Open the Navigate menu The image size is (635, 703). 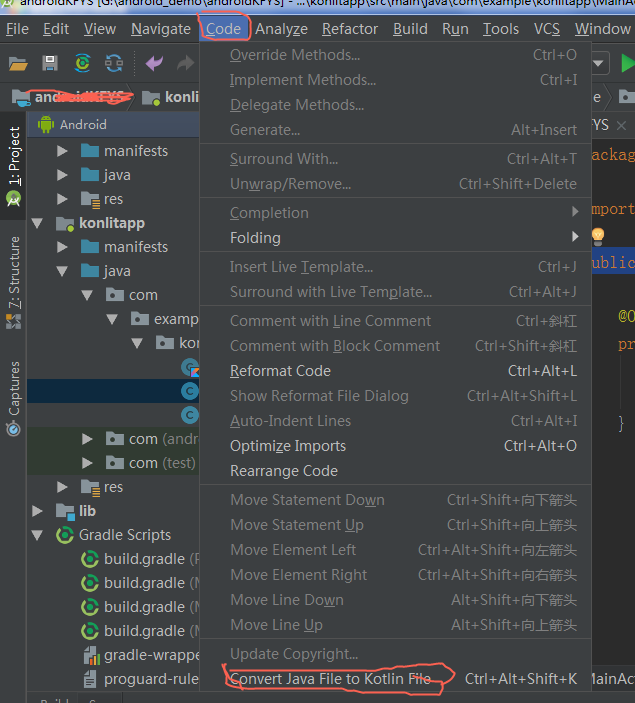(161, 29)
